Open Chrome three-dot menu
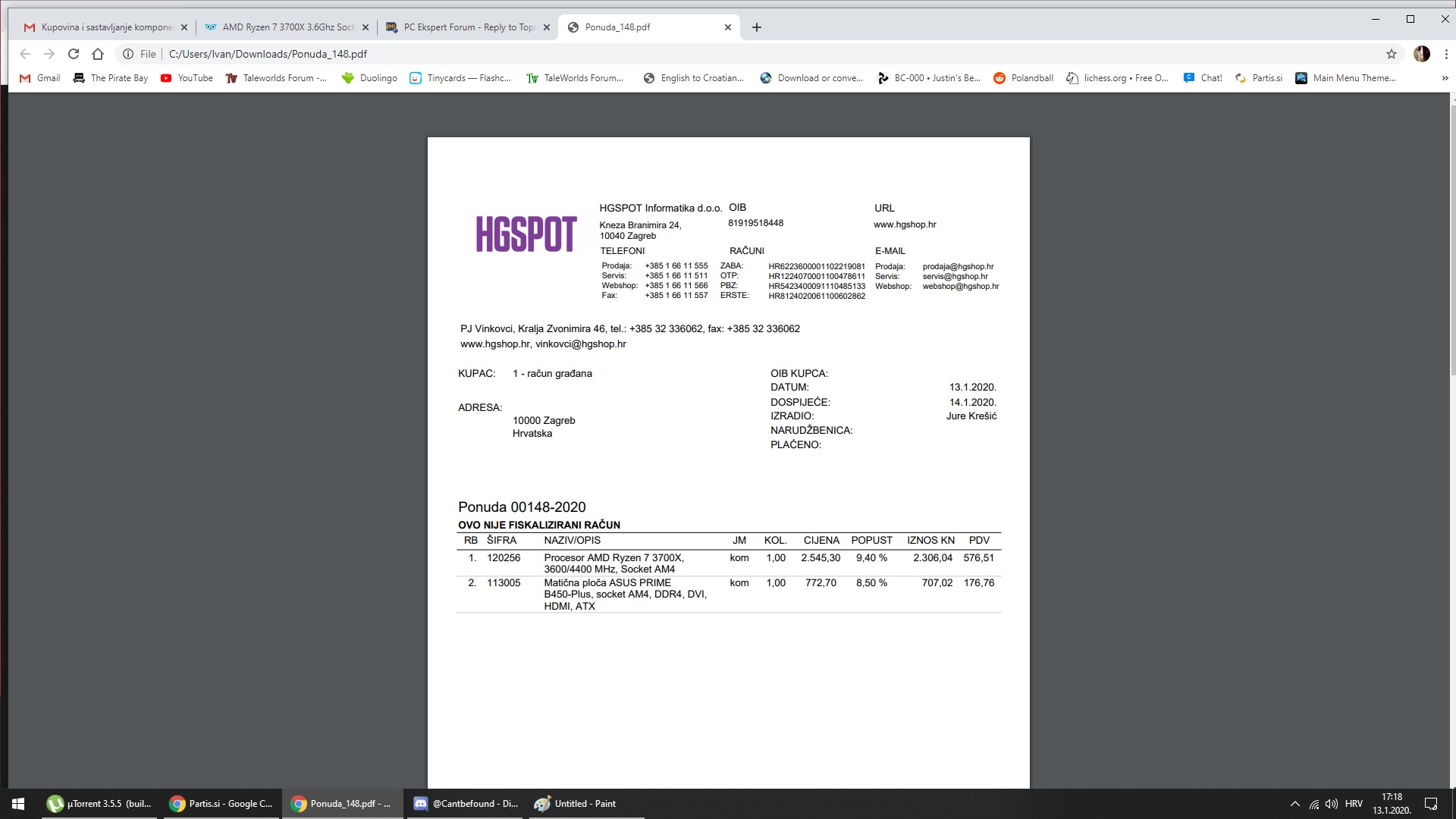1456x819 pixels. point(1445,54)
